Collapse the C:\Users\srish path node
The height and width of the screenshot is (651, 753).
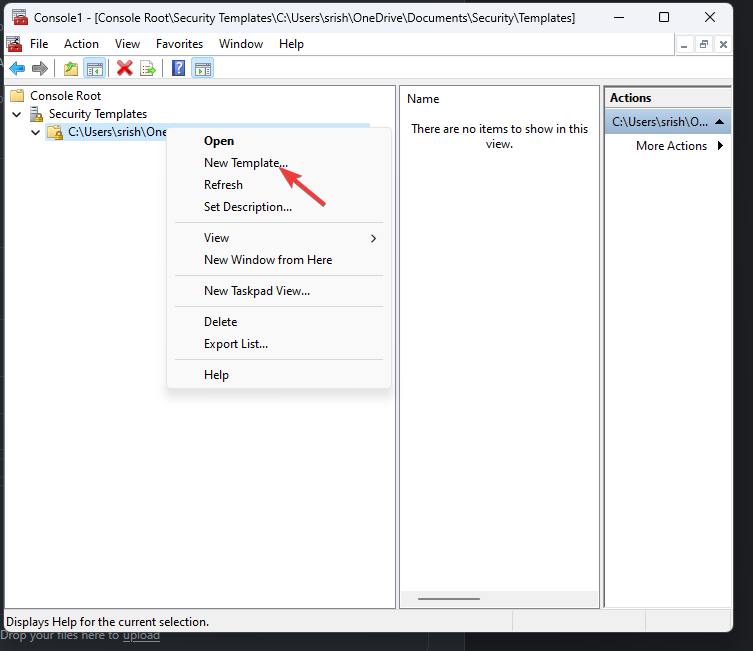tap(36, 132)
